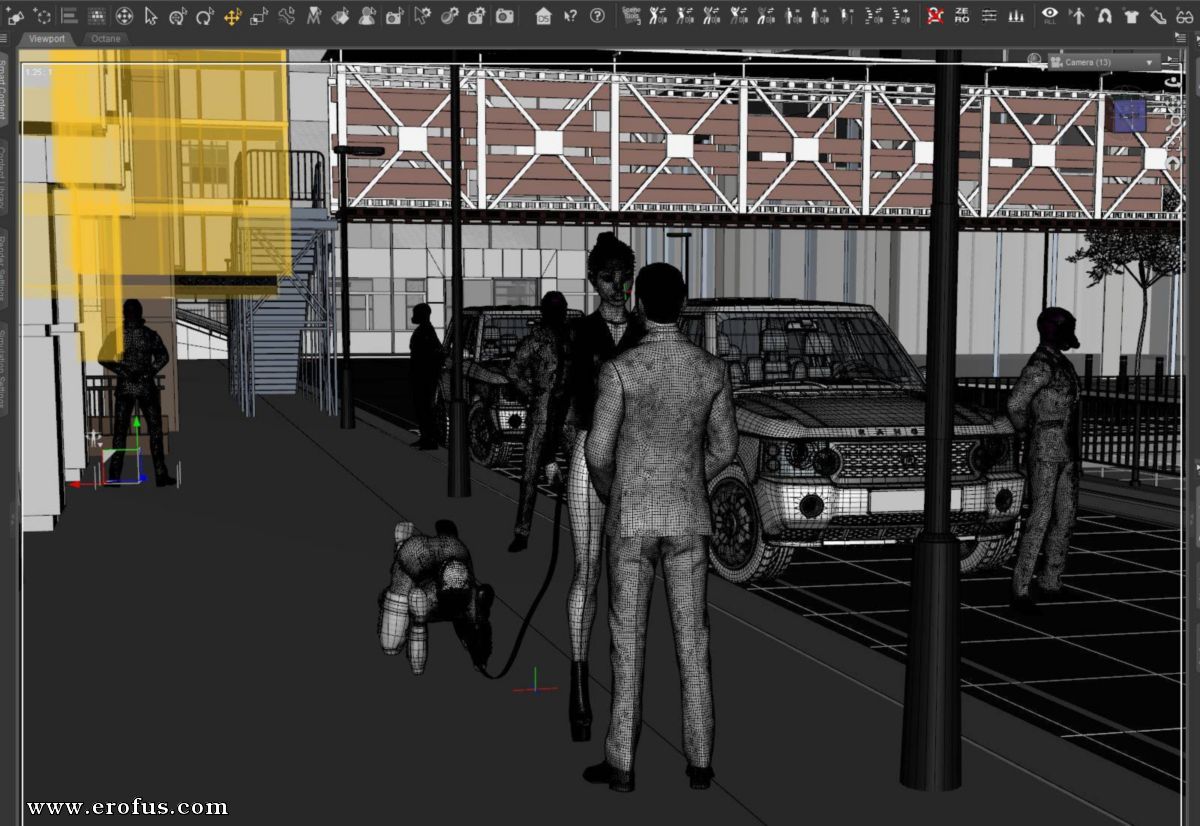Viewport: 1200px width, 826px height.
Task: Select the Node Selection arrow tool
Action: pos(151,15)
